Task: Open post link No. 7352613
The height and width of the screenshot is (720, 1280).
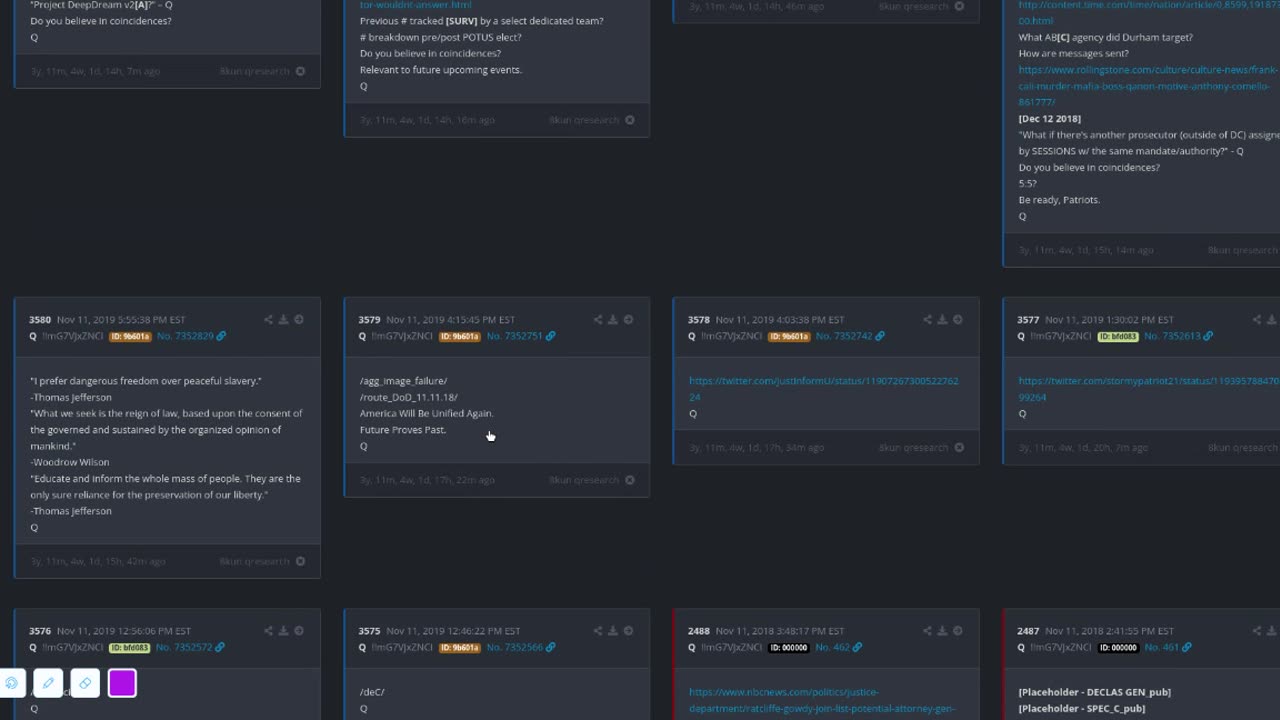Action: pos(1173,336)
